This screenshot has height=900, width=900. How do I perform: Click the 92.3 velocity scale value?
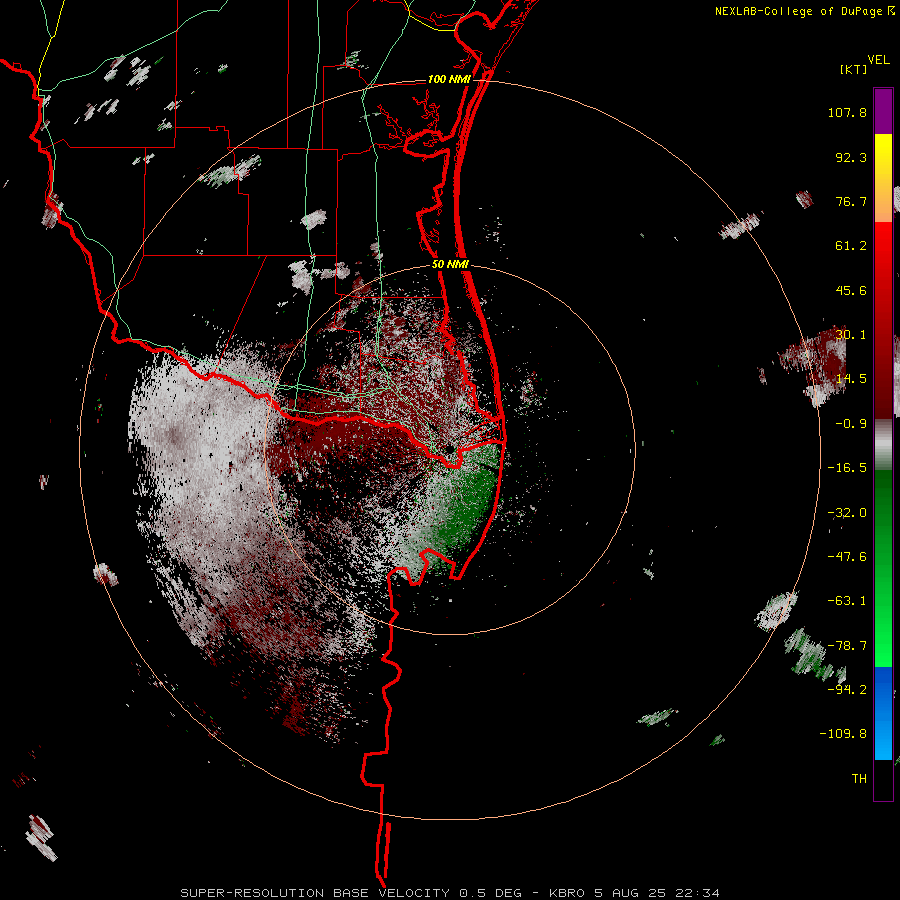click(851, 157)
